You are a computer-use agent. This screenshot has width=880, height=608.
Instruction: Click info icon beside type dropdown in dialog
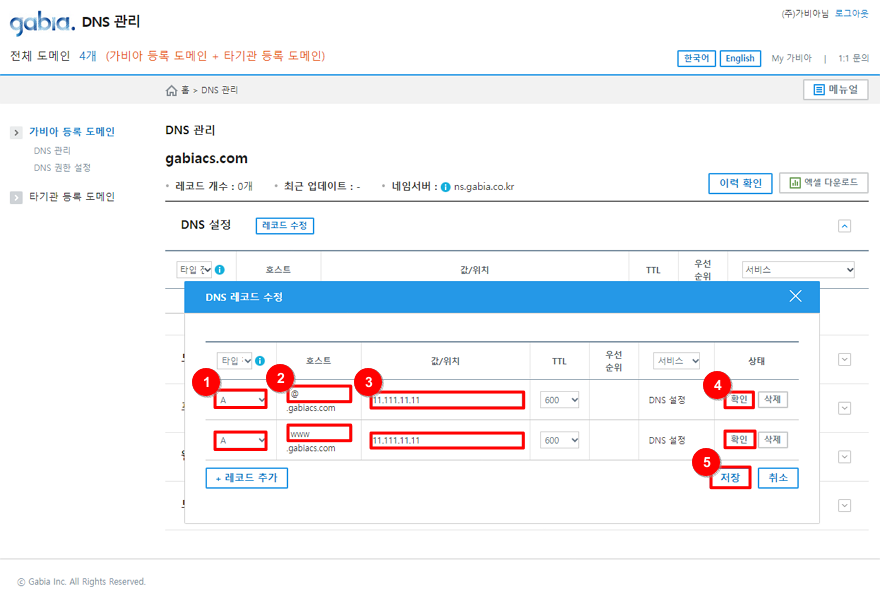259,361
